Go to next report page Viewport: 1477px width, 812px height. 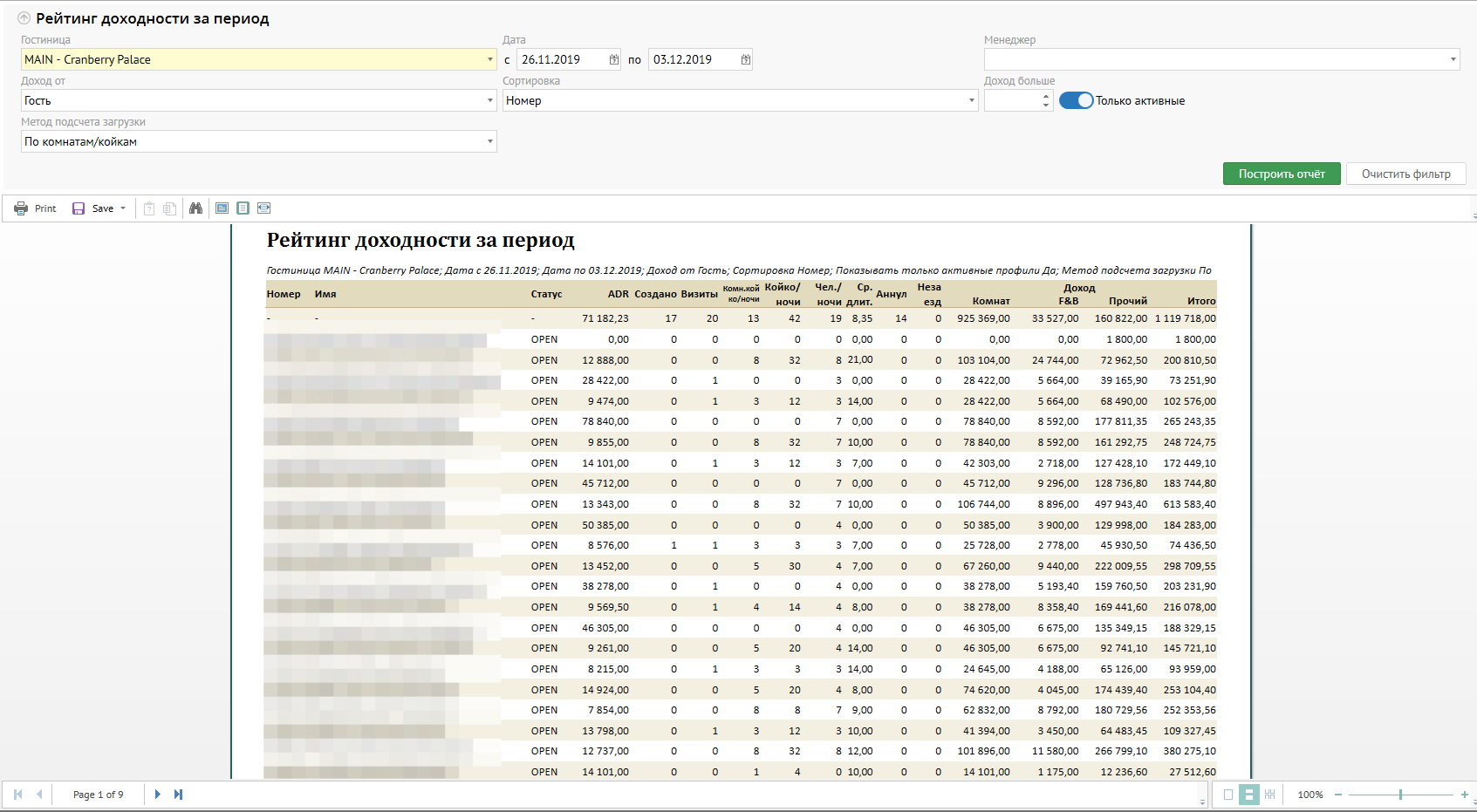(157, 795)
